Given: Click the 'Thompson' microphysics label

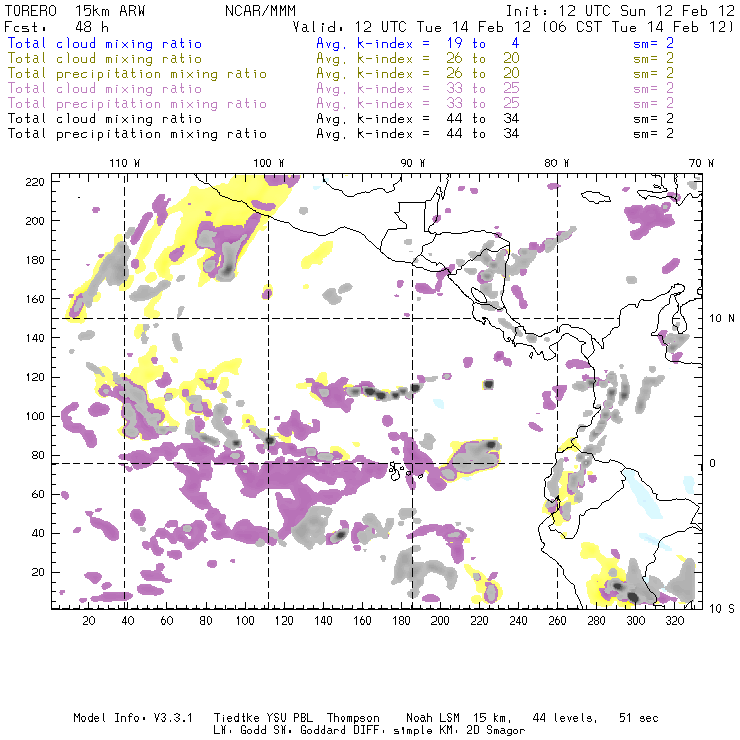Looking at the screenshot, I should pyautogui.click(x=353, y=718).
